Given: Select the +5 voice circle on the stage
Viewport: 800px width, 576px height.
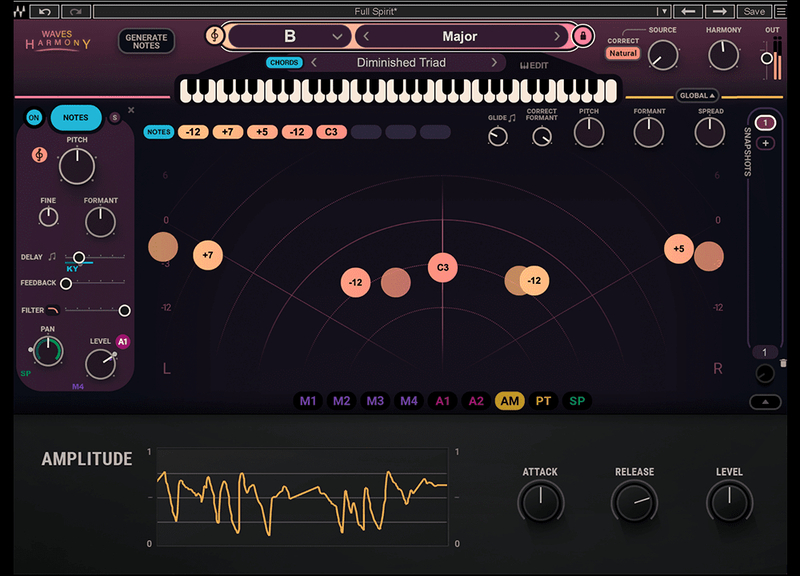Looking at the screenshot, I should (x=679, y=249).
